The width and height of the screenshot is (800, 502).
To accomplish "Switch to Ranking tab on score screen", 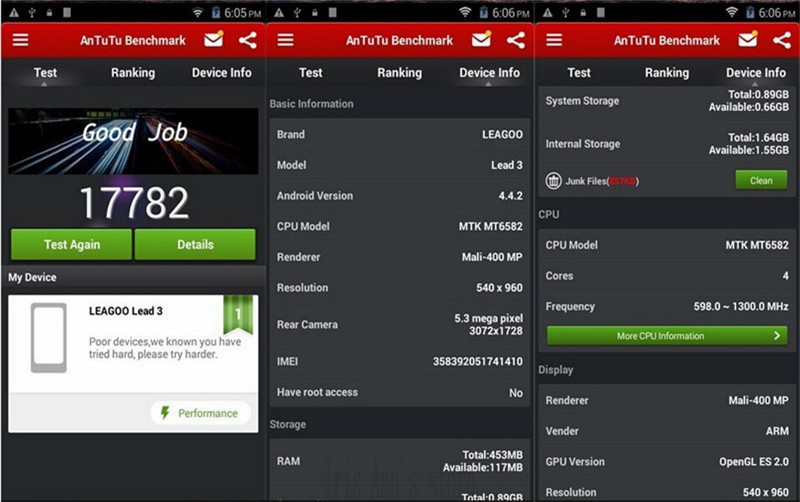I will tap(133, 73).
